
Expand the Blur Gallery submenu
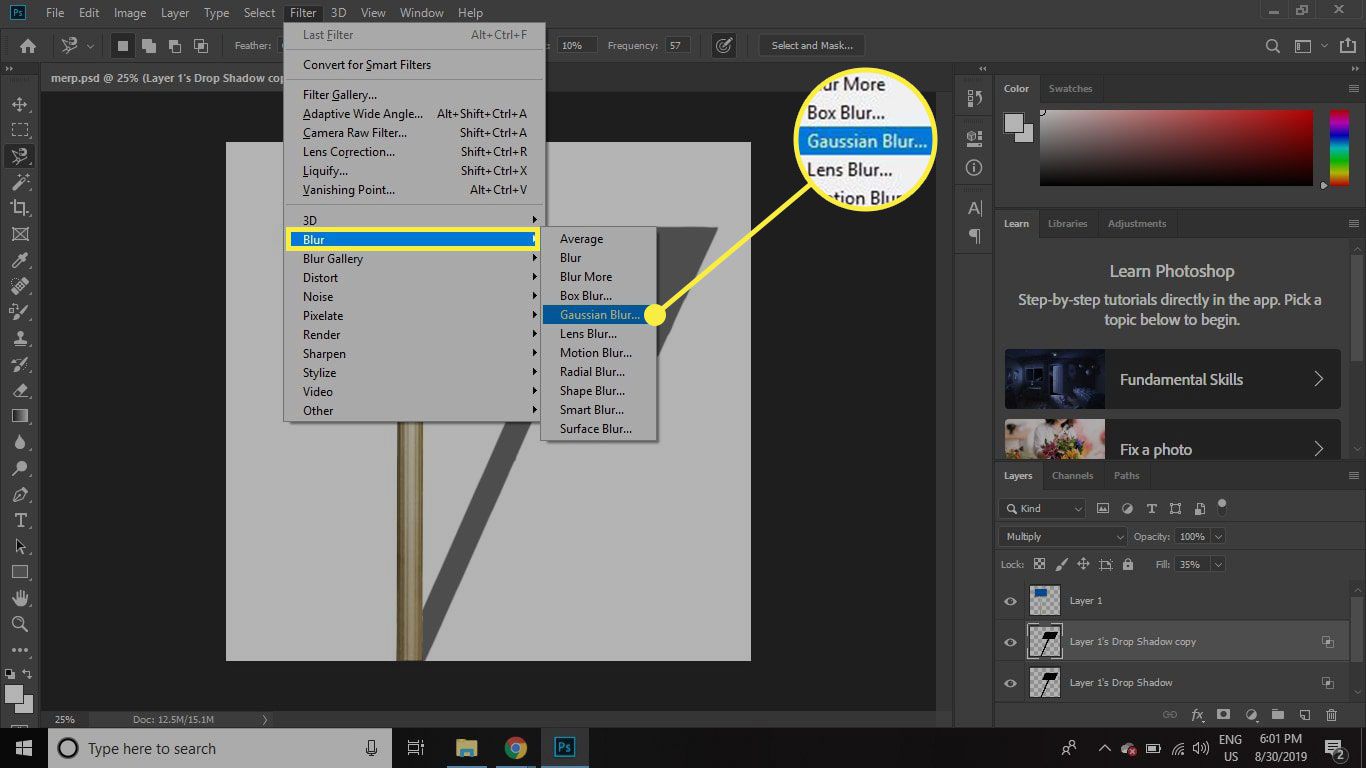(414, 259)
